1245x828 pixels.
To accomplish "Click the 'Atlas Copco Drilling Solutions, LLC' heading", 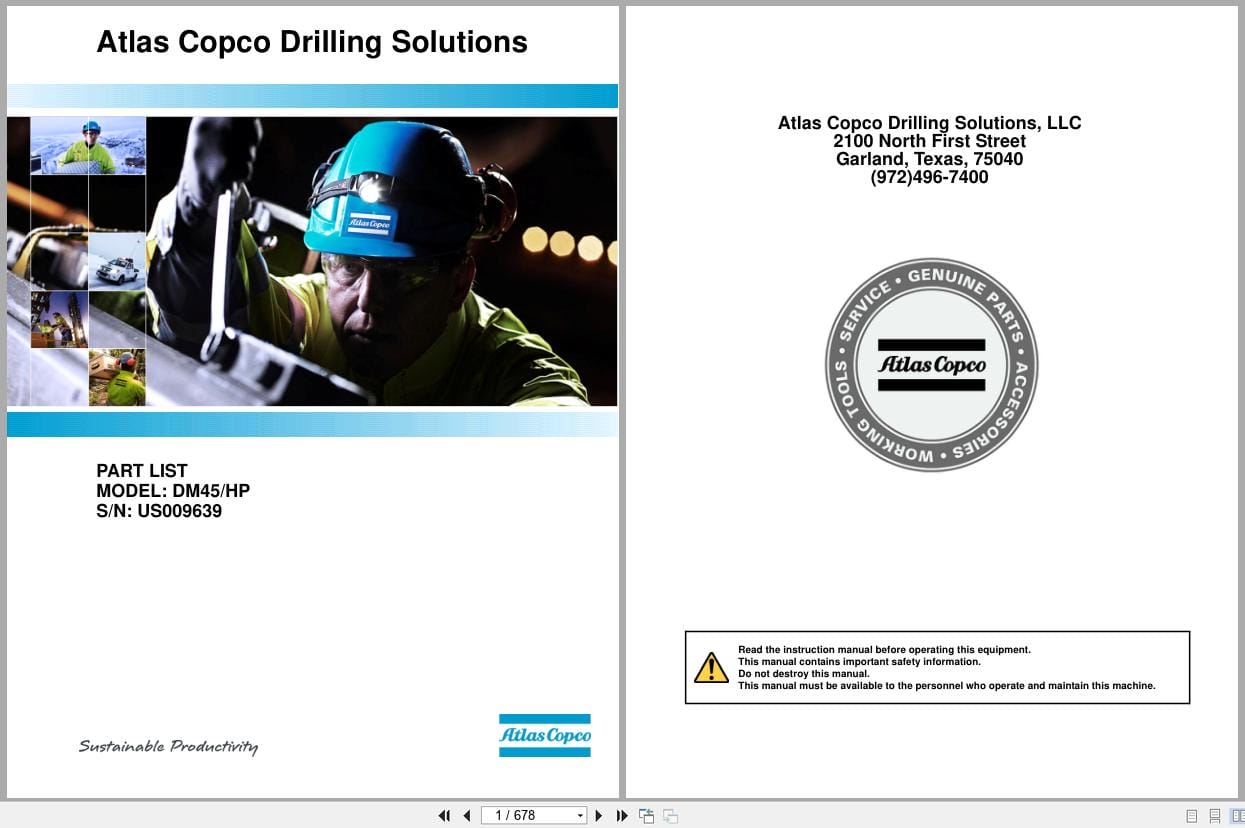I will (x=930, y=123).
